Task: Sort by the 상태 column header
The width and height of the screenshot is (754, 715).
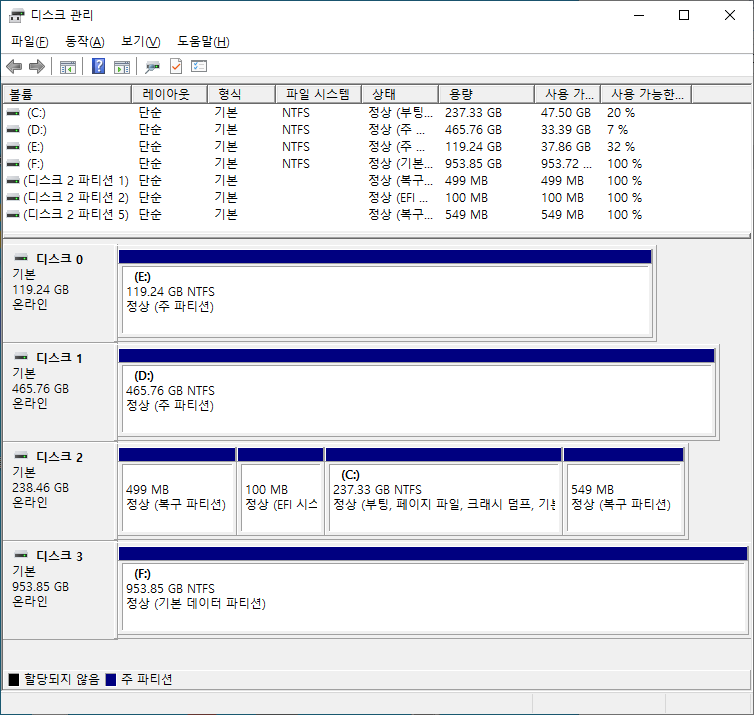Action: click(400, 94)
